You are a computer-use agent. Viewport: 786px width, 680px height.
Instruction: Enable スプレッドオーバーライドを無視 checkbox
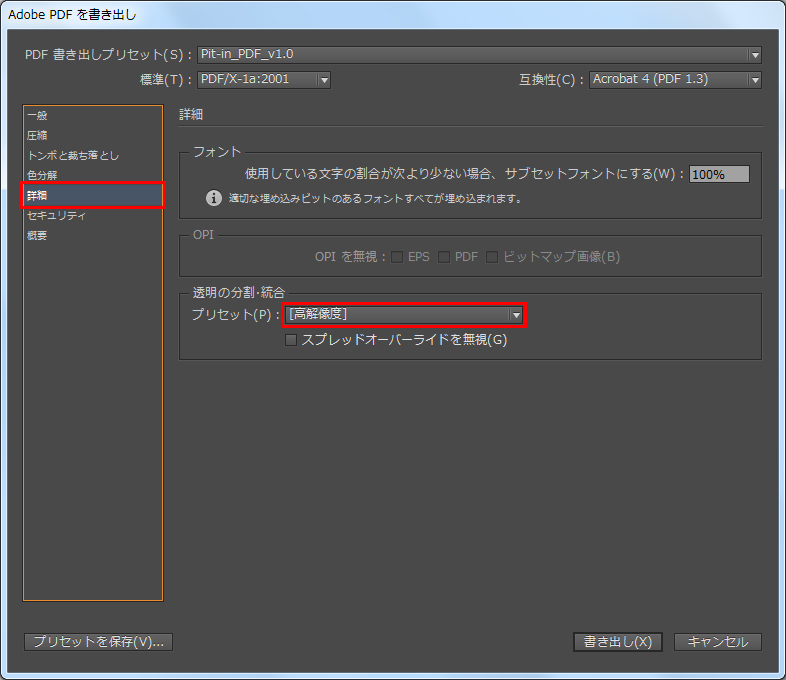point(292,340)
